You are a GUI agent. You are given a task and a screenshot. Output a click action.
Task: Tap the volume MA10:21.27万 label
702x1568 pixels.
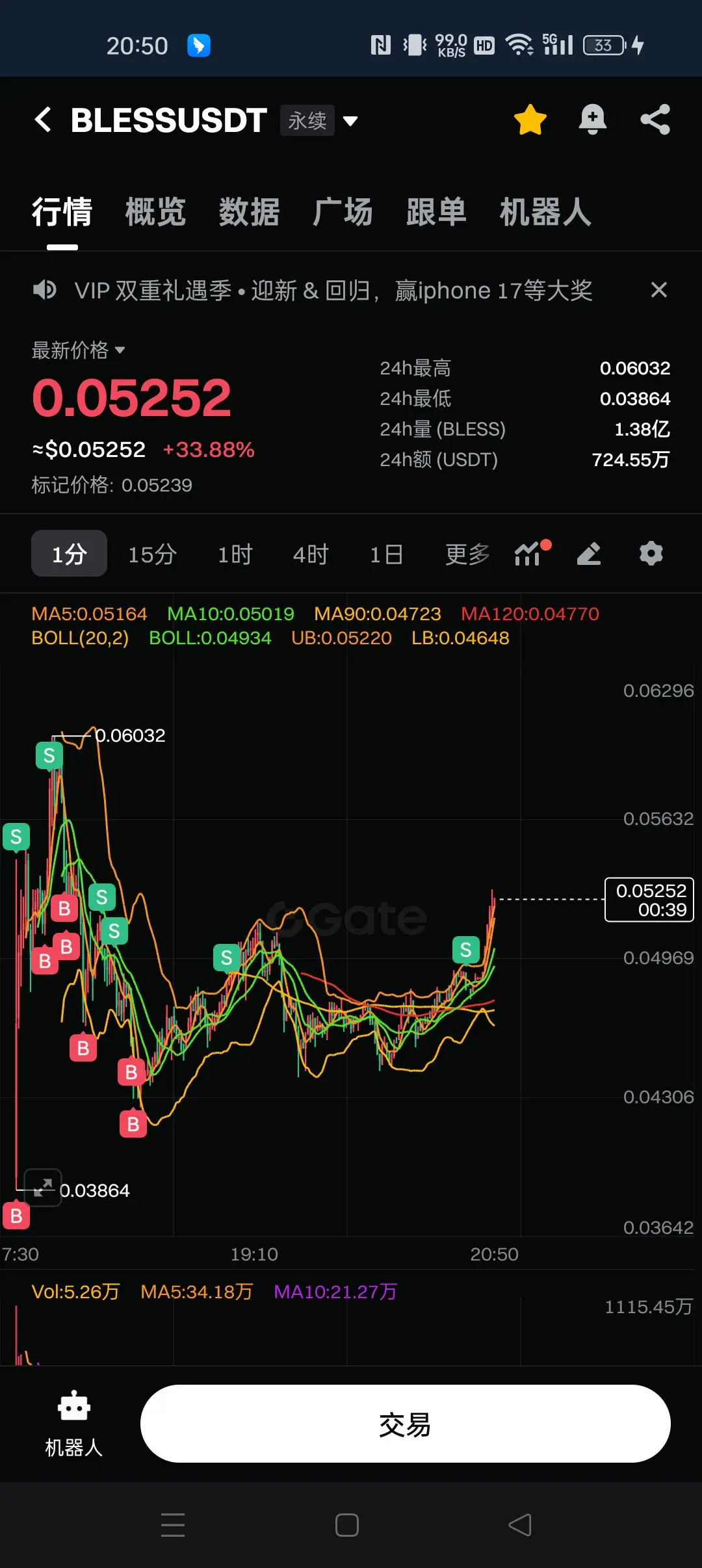(335, 1292)
